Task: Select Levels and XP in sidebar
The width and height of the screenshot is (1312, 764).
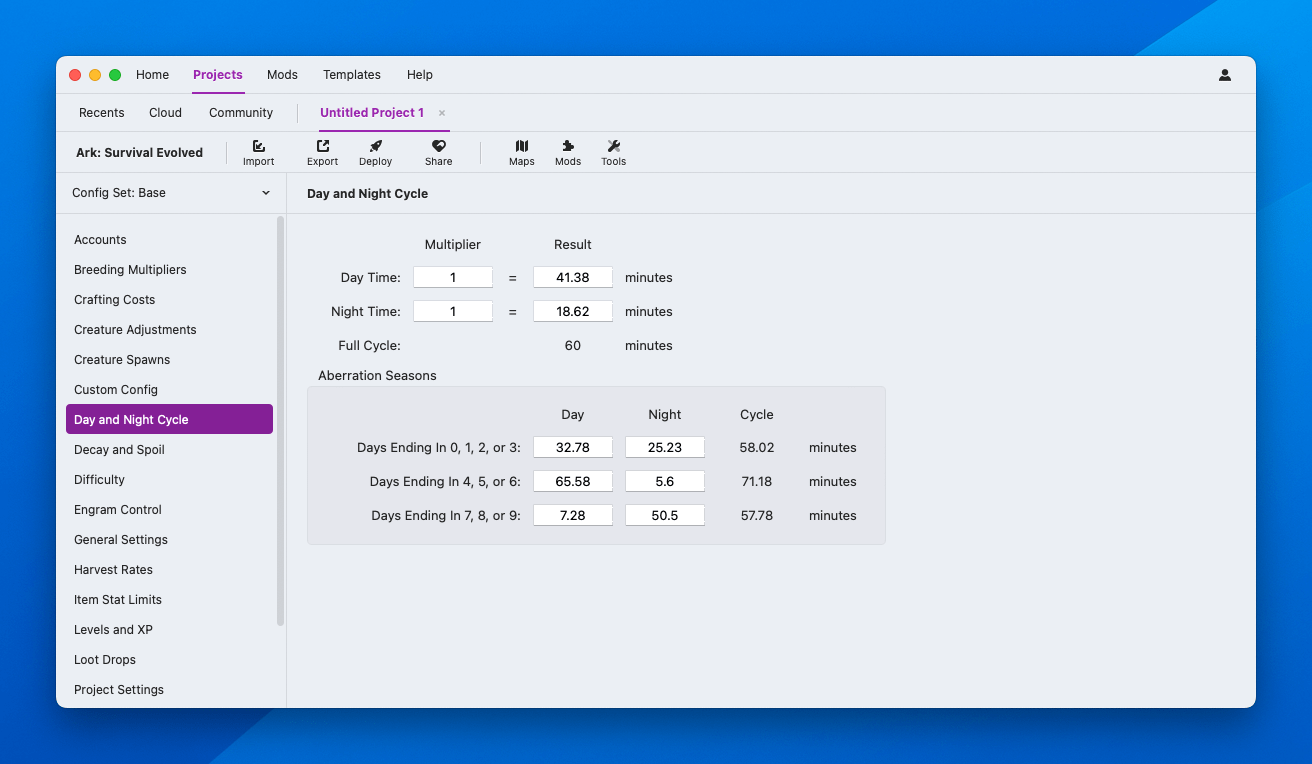Action: click(x=169, y=630)
